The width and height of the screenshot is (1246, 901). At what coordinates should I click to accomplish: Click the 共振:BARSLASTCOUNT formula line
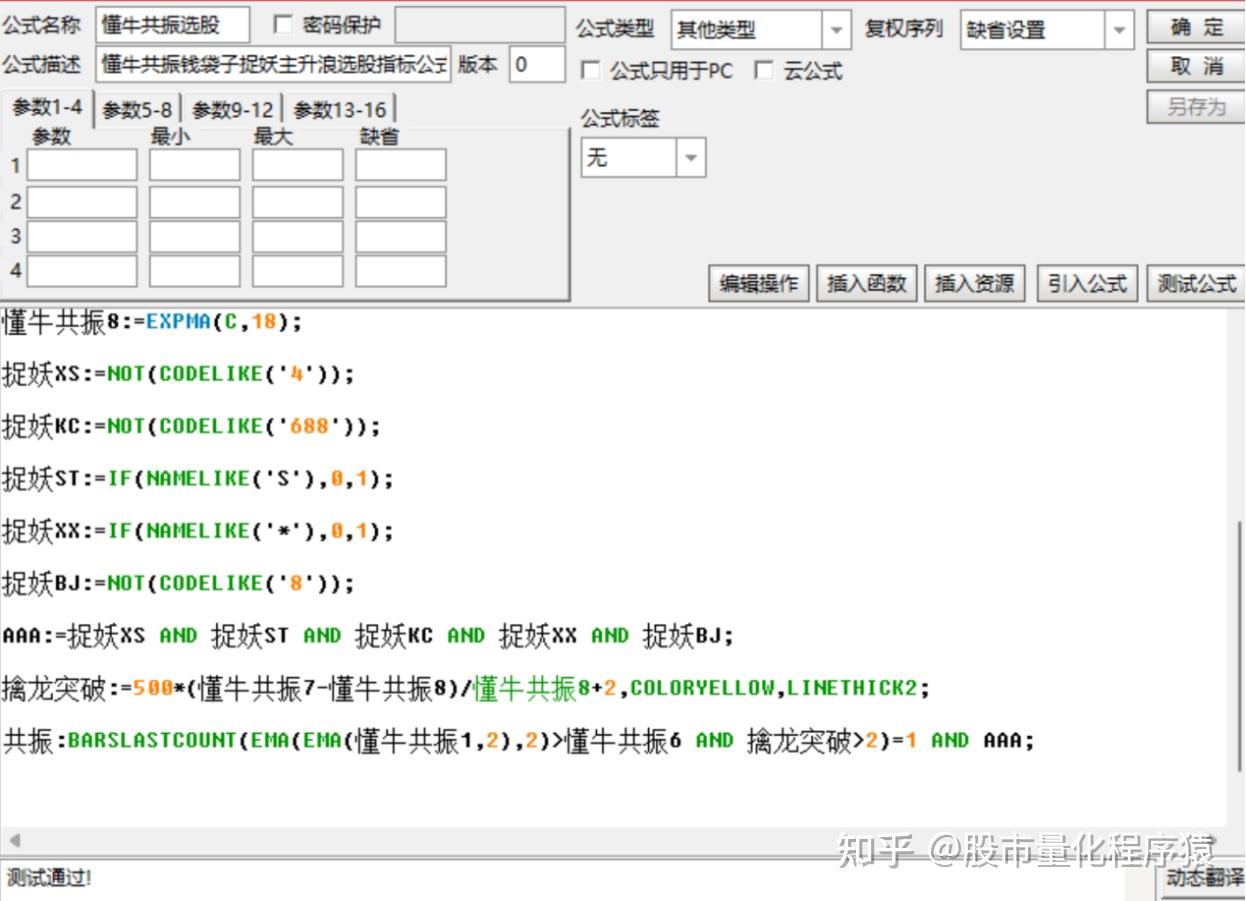[518, 740]
